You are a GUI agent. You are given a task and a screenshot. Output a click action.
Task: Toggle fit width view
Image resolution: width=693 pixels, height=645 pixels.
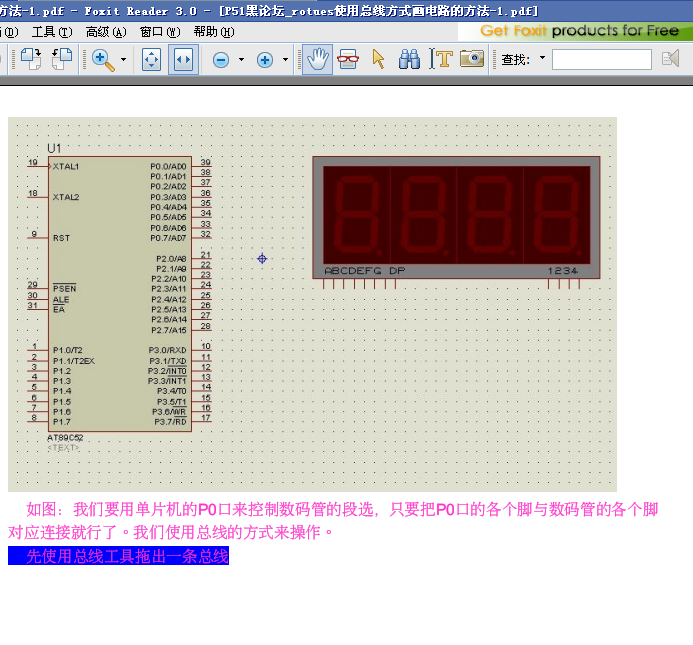coord(183,59)
